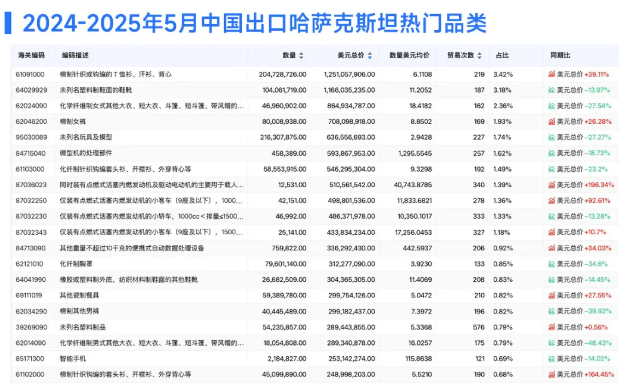Click description 未列名玩具及模型
This screenshot has width=619, height=383.
(86, 137)
